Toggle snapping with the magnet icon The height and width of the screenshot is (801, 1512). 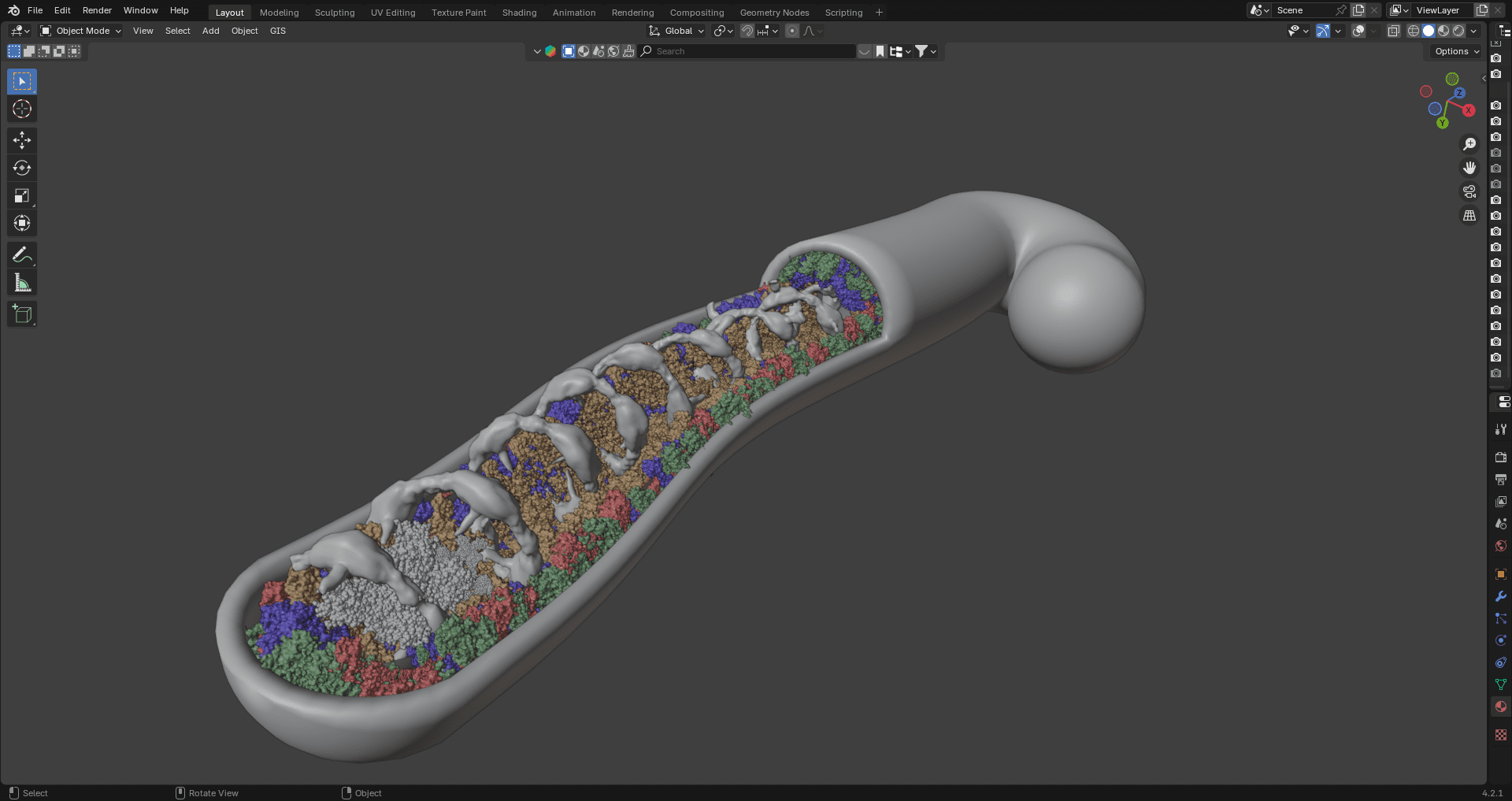click(x=747, y=31)
